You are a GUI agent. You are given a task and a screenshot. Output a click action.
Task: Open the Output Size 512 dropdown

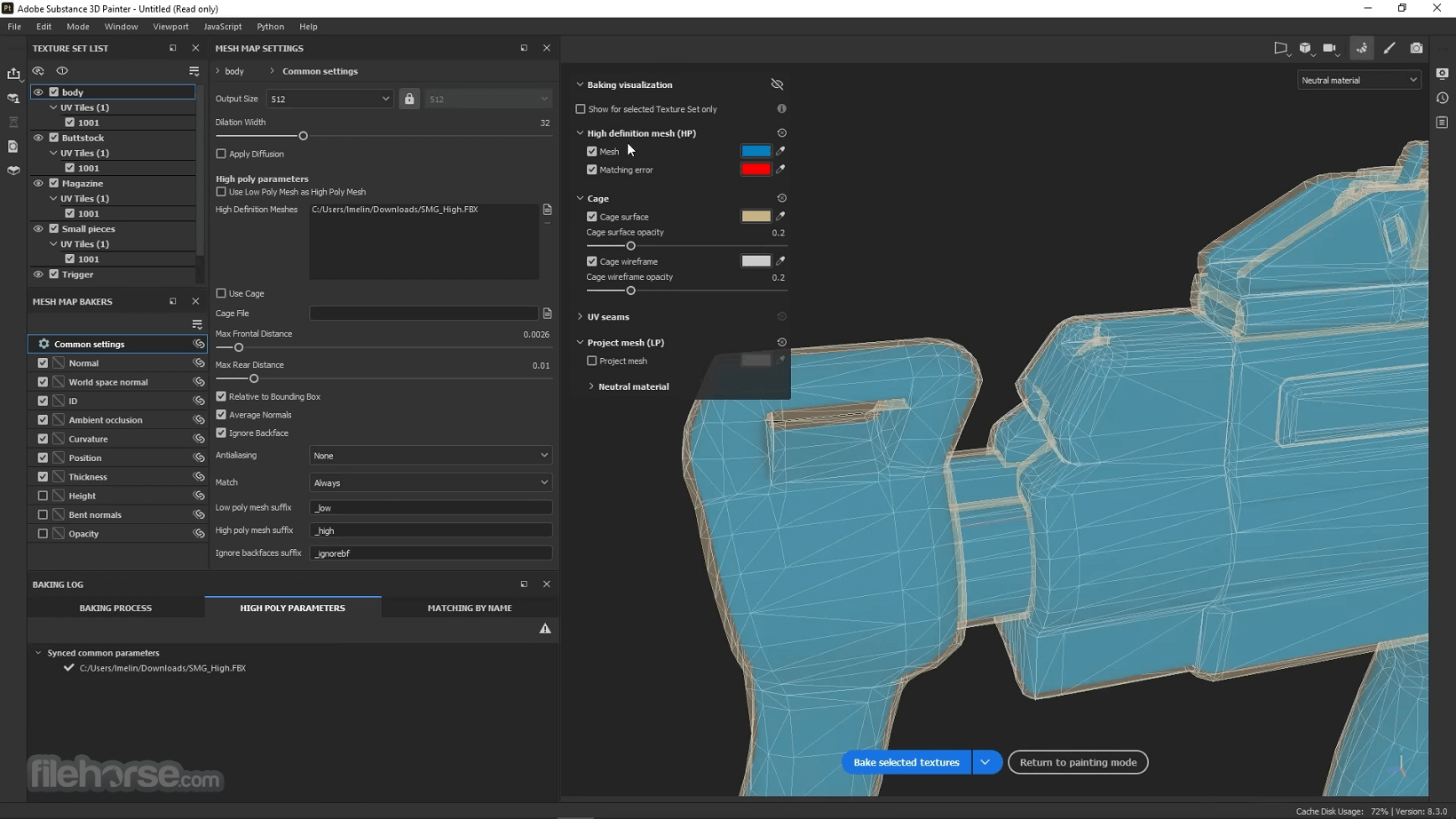329,99
